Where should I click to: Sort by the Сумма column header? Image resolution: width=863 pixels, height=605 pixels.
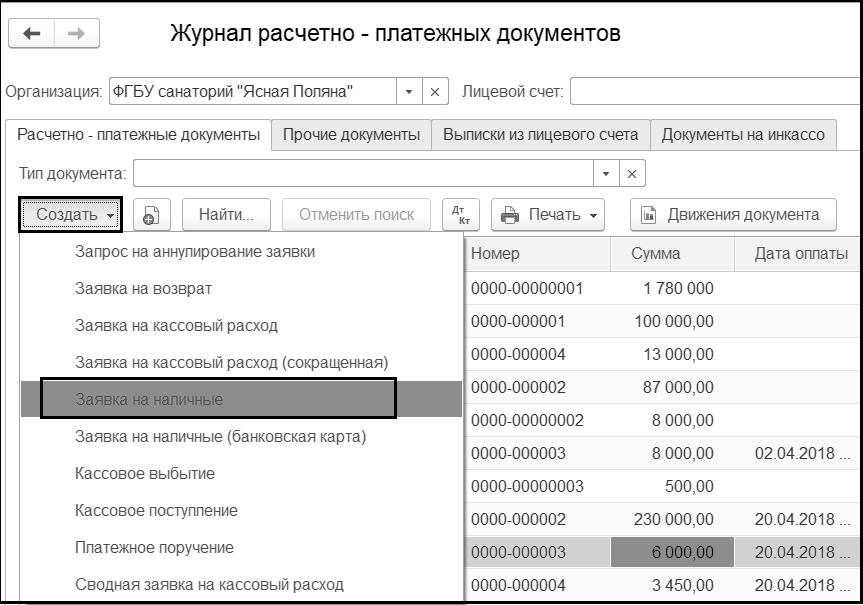click(x=672, y=254)
